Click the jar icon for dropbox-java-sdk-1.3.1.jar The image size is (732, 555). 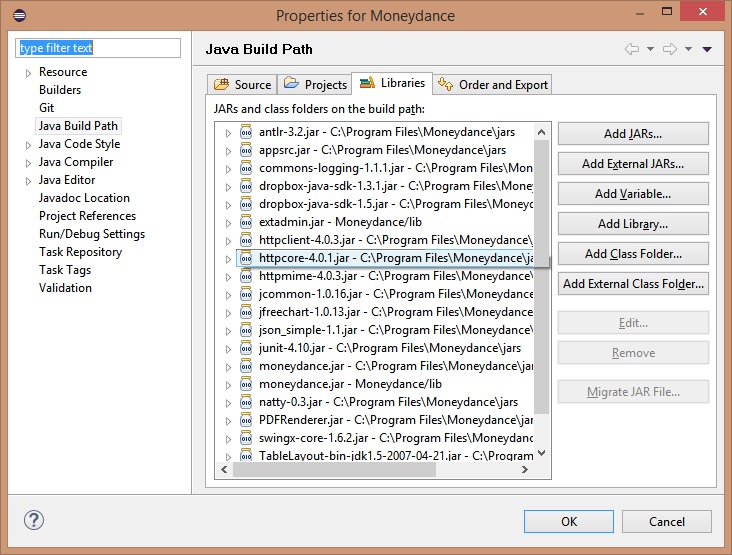pos(246,186)
